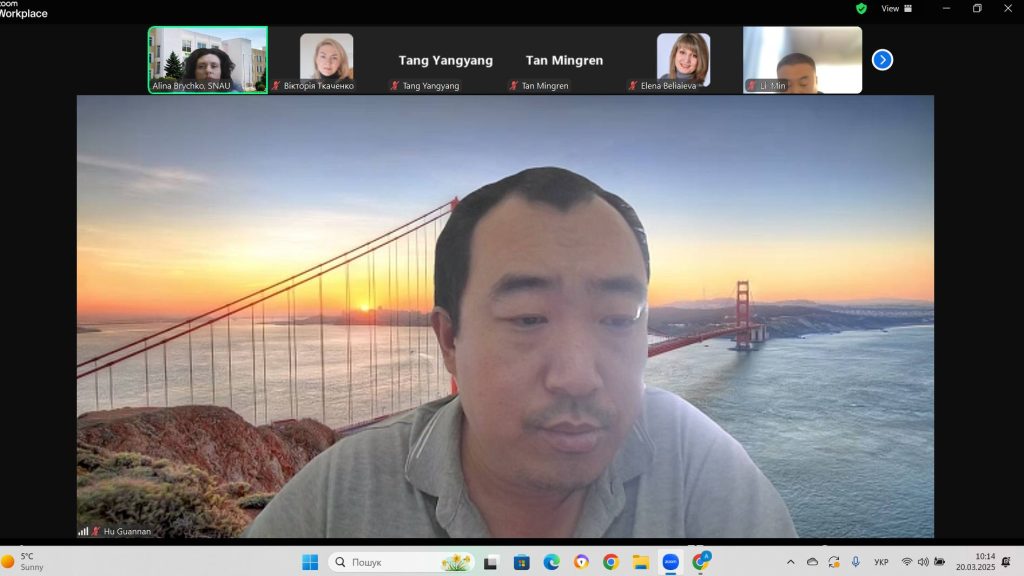Open Microsoft Store from the taskbar
This screenshot has width=1024, height=576.
(521, 562)
